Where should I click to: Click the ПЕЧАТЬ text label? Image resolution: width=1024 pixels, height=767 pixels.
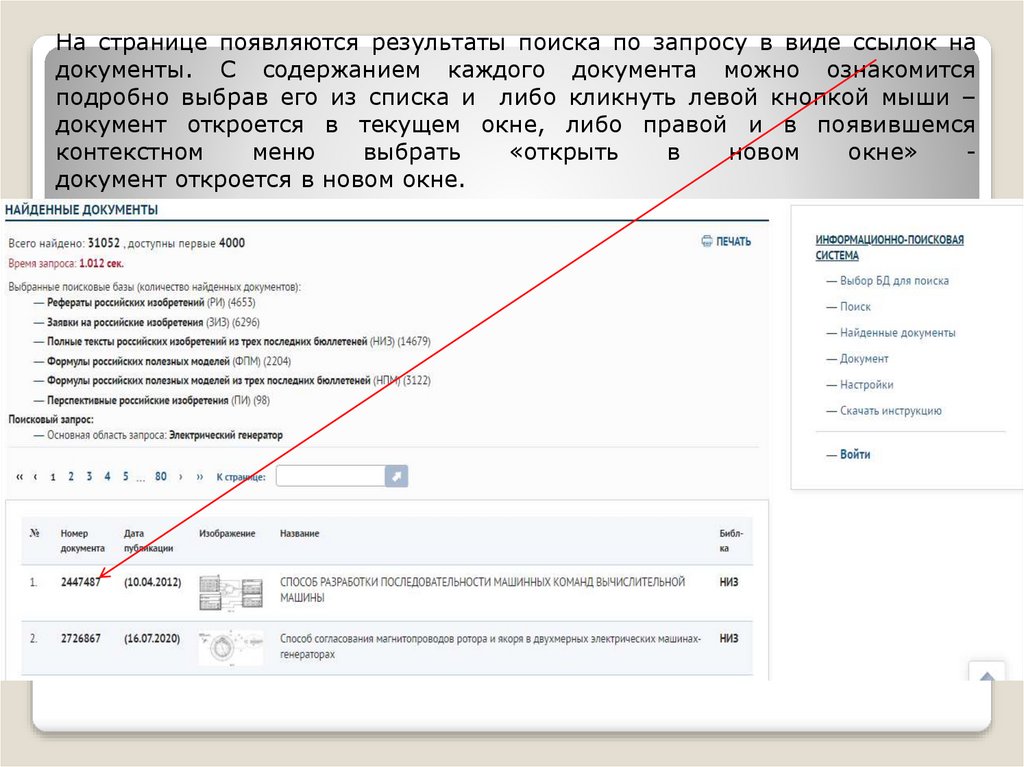point(733,242)
